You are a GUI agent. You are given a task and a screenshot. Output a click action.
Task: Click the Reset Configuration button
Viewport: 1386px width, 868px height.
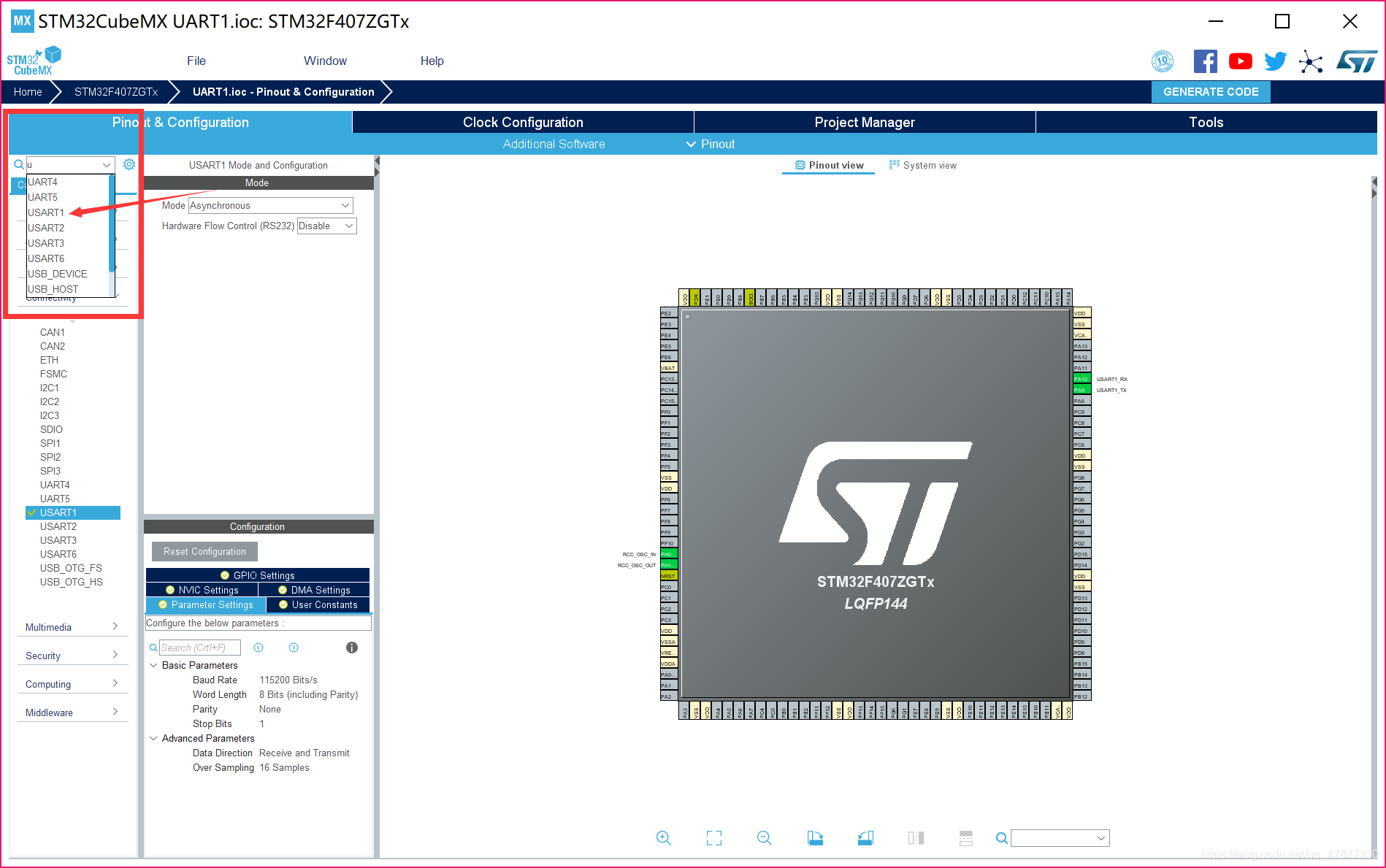[x=204, y=551]
